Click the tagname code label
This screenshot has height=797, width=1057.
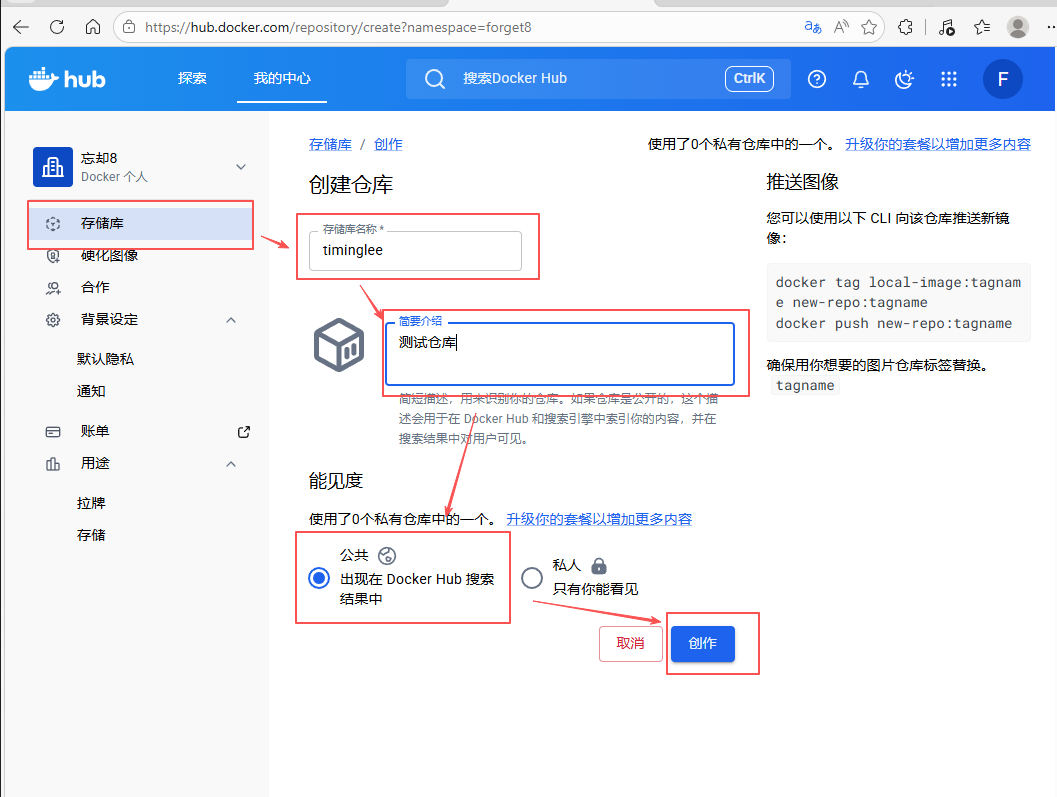click(805, 386)
